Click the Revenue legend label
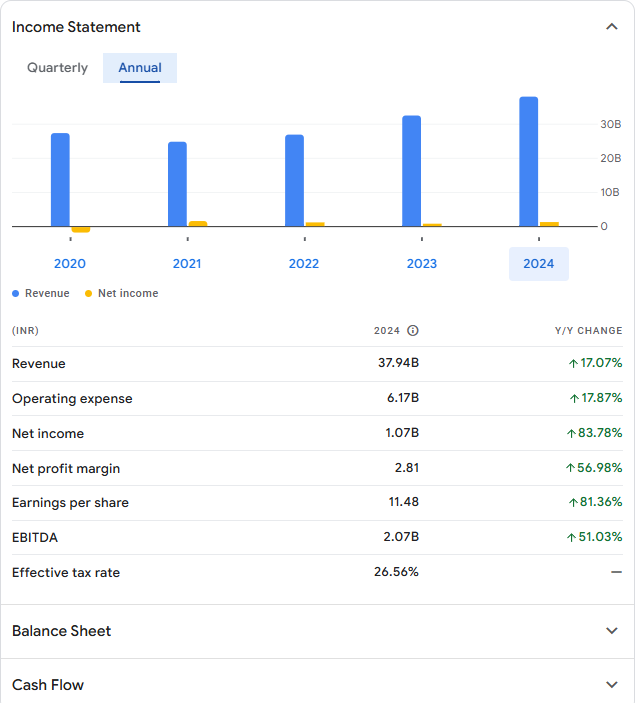The image size is (635, 703). (x=47, y=293)
